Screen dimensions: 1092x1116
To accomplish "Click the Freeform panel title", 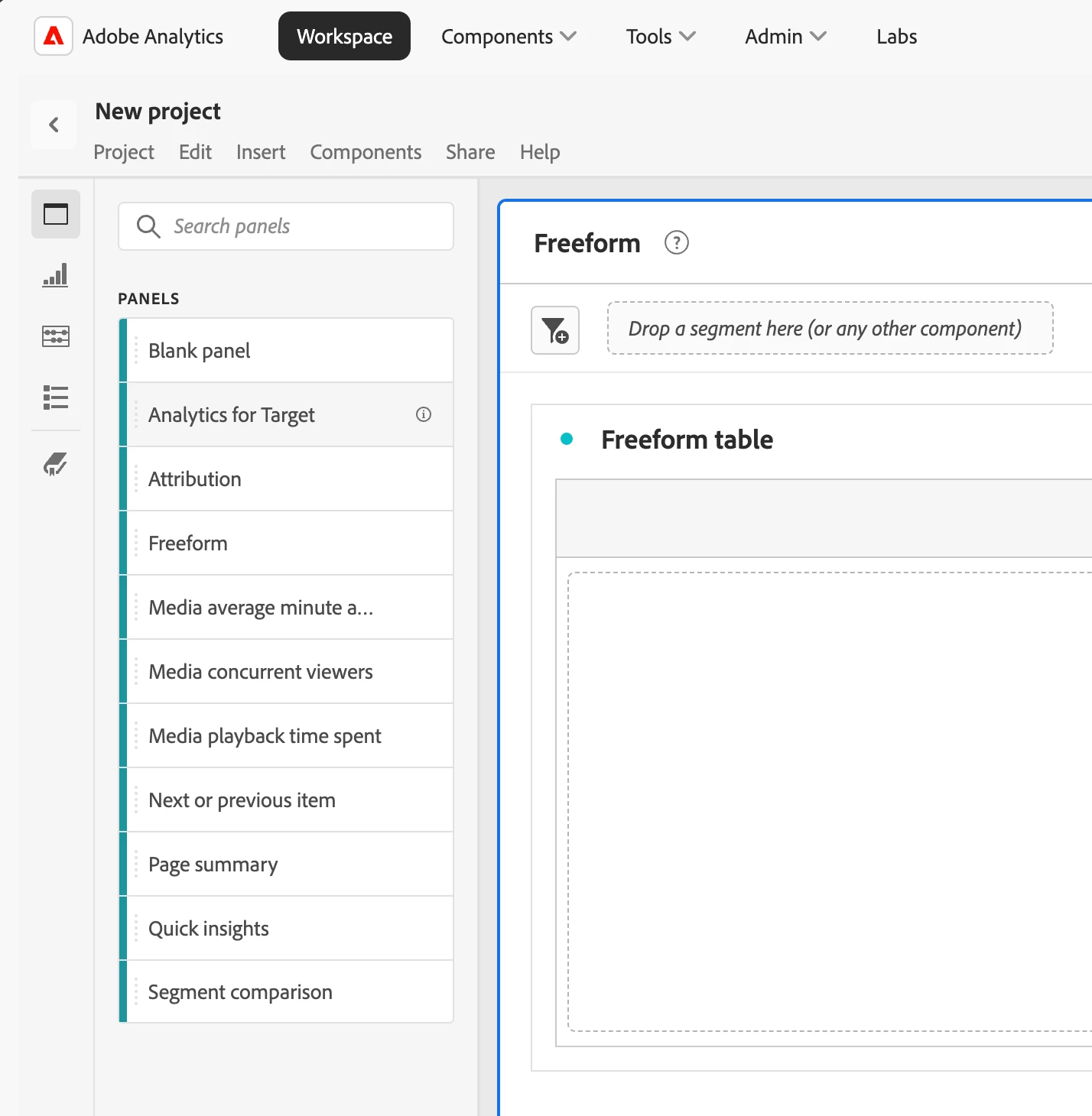I will coord(587,243).
